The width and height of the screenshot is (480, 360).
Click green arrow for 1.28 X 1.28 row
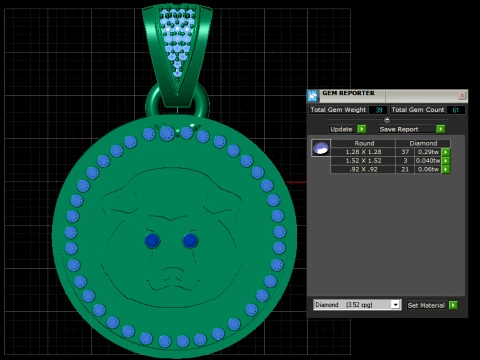click(446, 152)
